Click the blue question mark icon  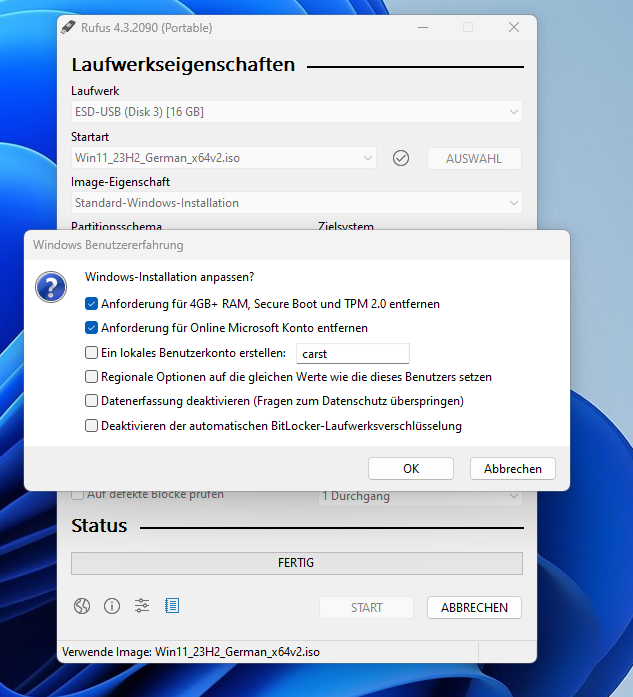[x=50, y=287]
